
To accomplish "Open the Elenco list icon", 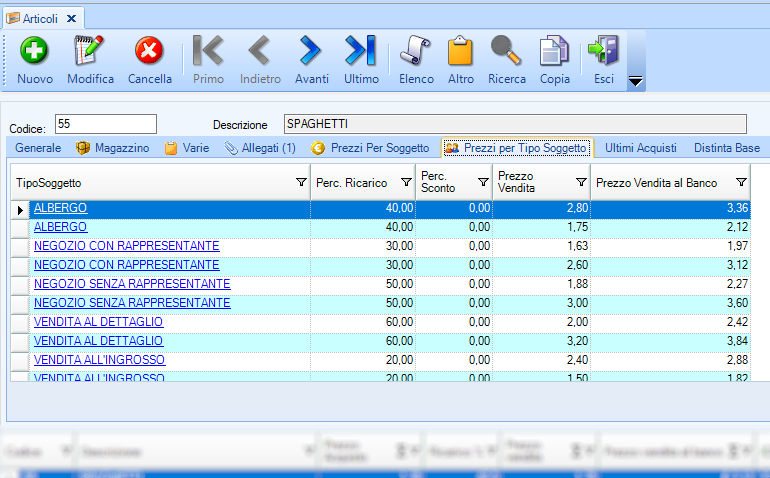I will pyautogui.click(x=416, y=51).
